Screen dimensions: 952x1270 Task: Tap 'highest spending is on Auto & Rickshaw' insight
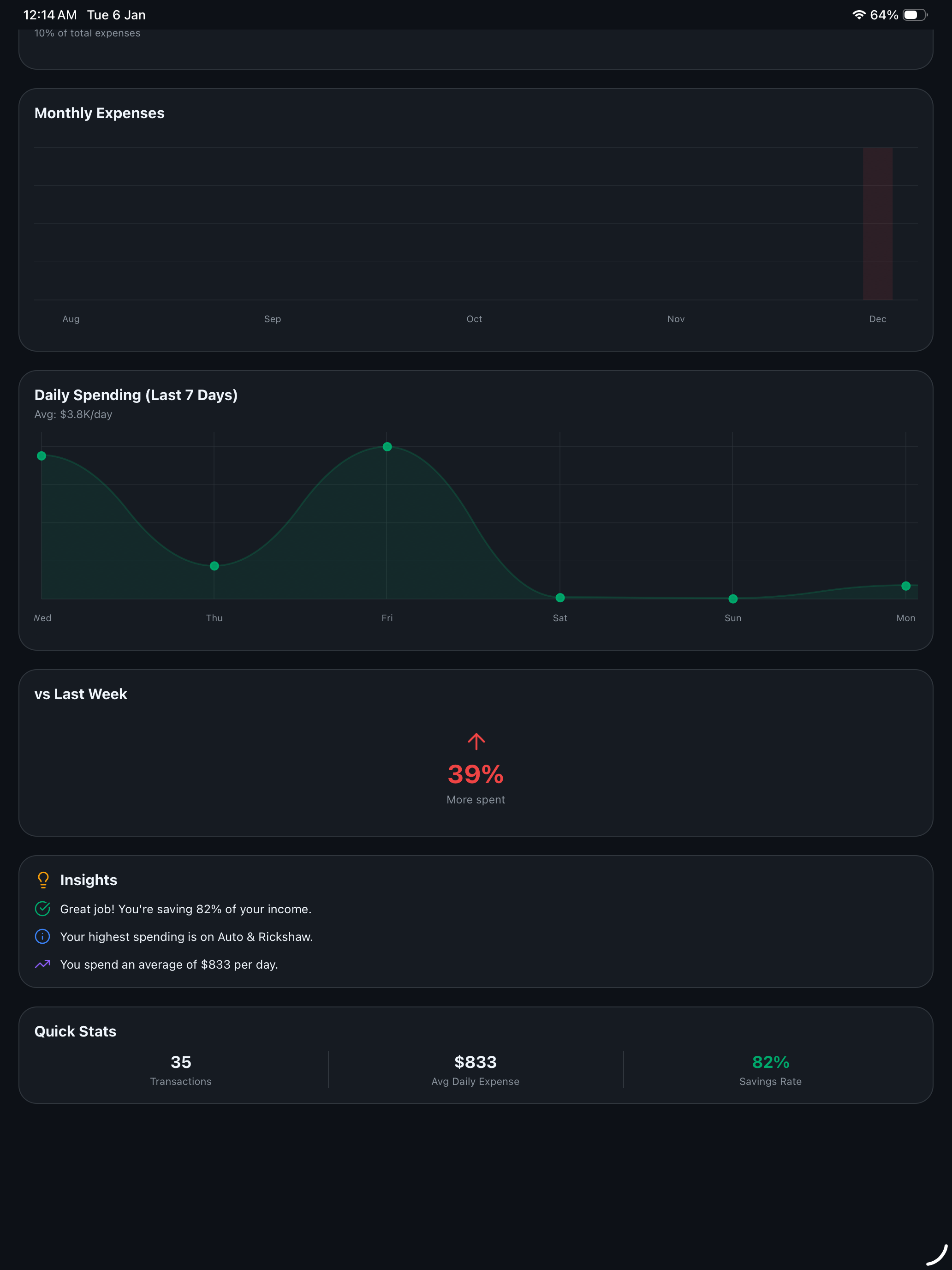coord(186,936)
